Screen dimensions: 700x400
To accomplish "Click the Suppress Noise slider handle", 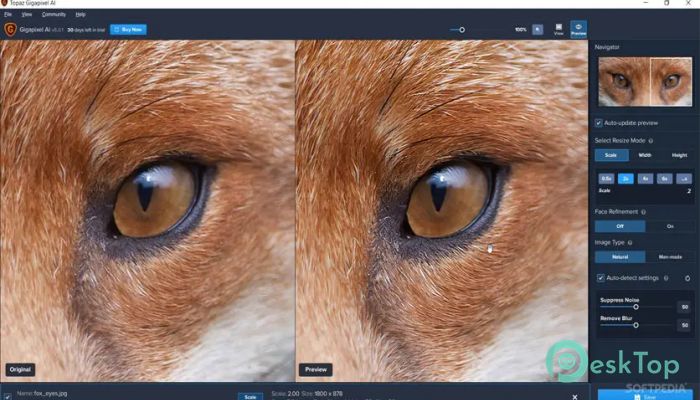I will coord(636,307).
